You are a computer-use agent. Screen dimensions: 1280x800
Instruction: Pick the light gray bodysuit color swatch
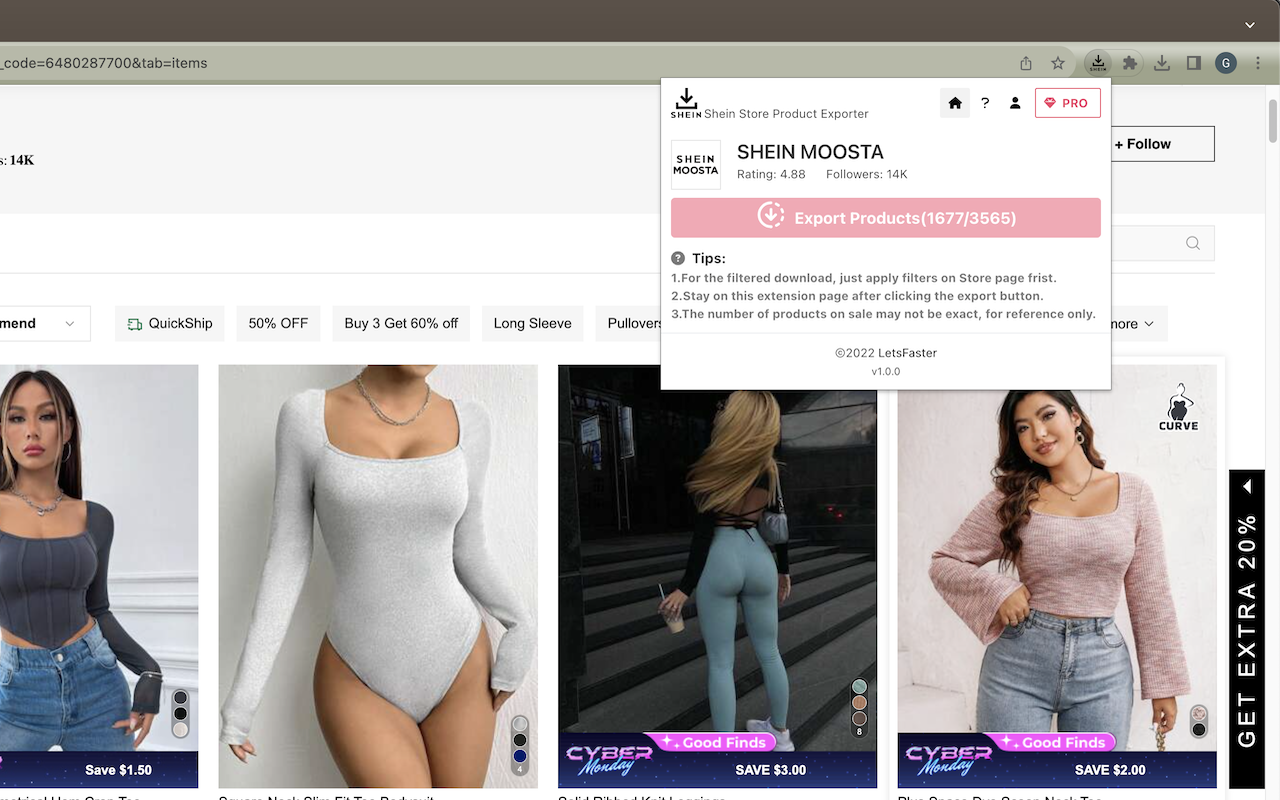(520, 724)
